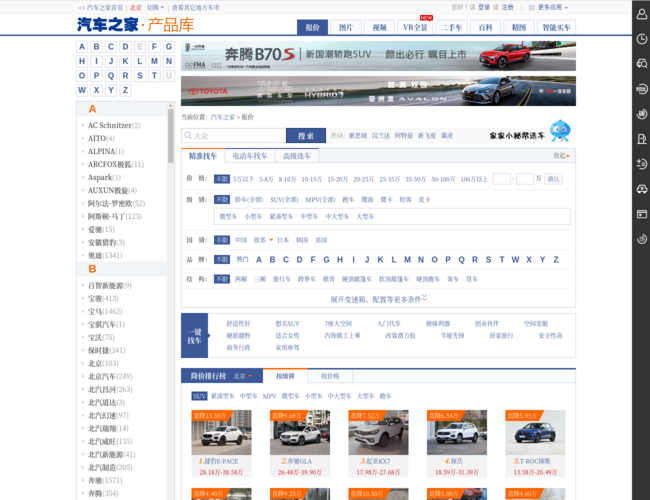Select 不限 for the 品牌 filter
Screen dimensions: 650x500
tap(222, 260)
